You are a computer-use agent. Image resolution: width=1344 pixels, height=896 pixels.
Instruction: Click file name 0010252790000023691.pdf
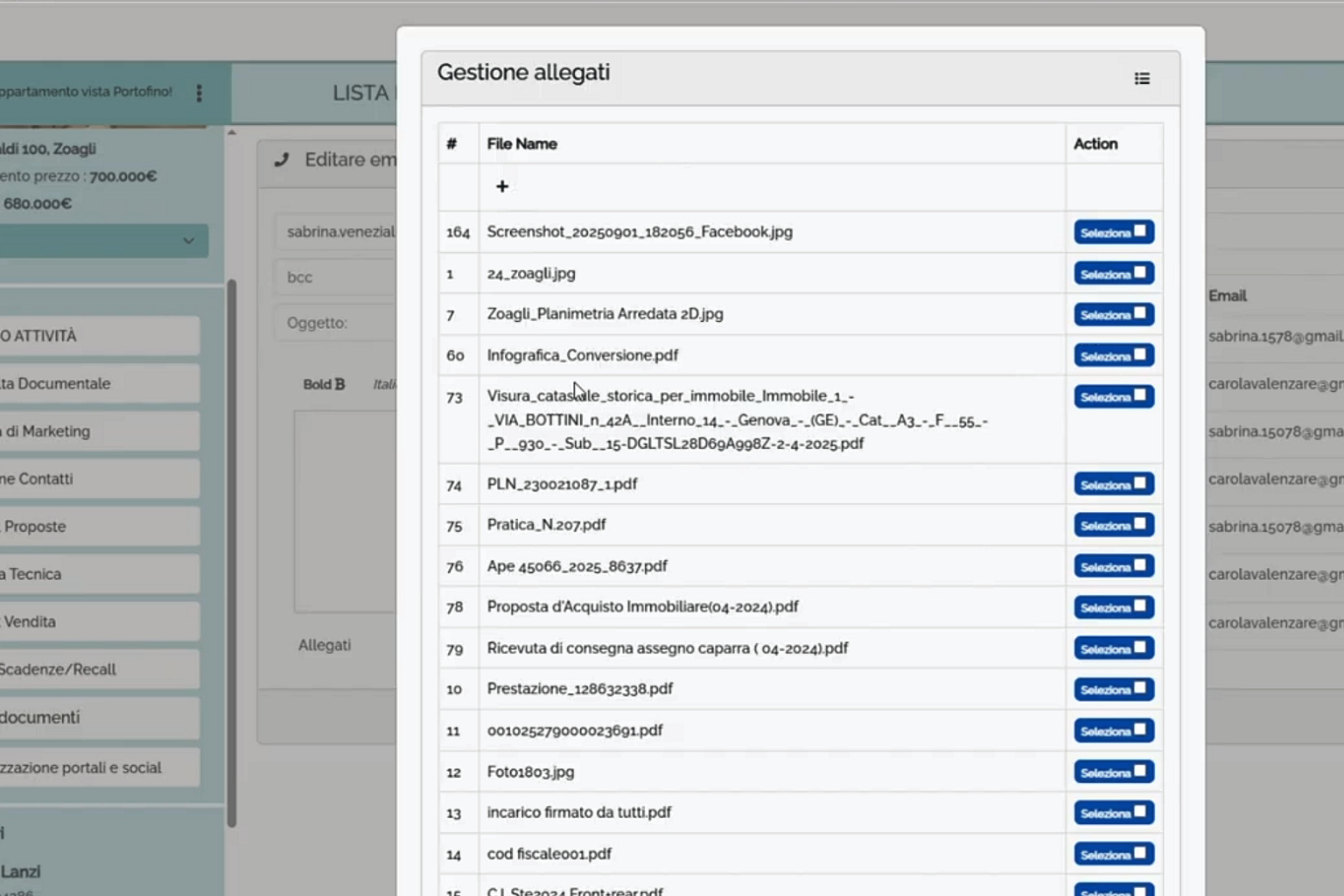click(x=575, y=730)
